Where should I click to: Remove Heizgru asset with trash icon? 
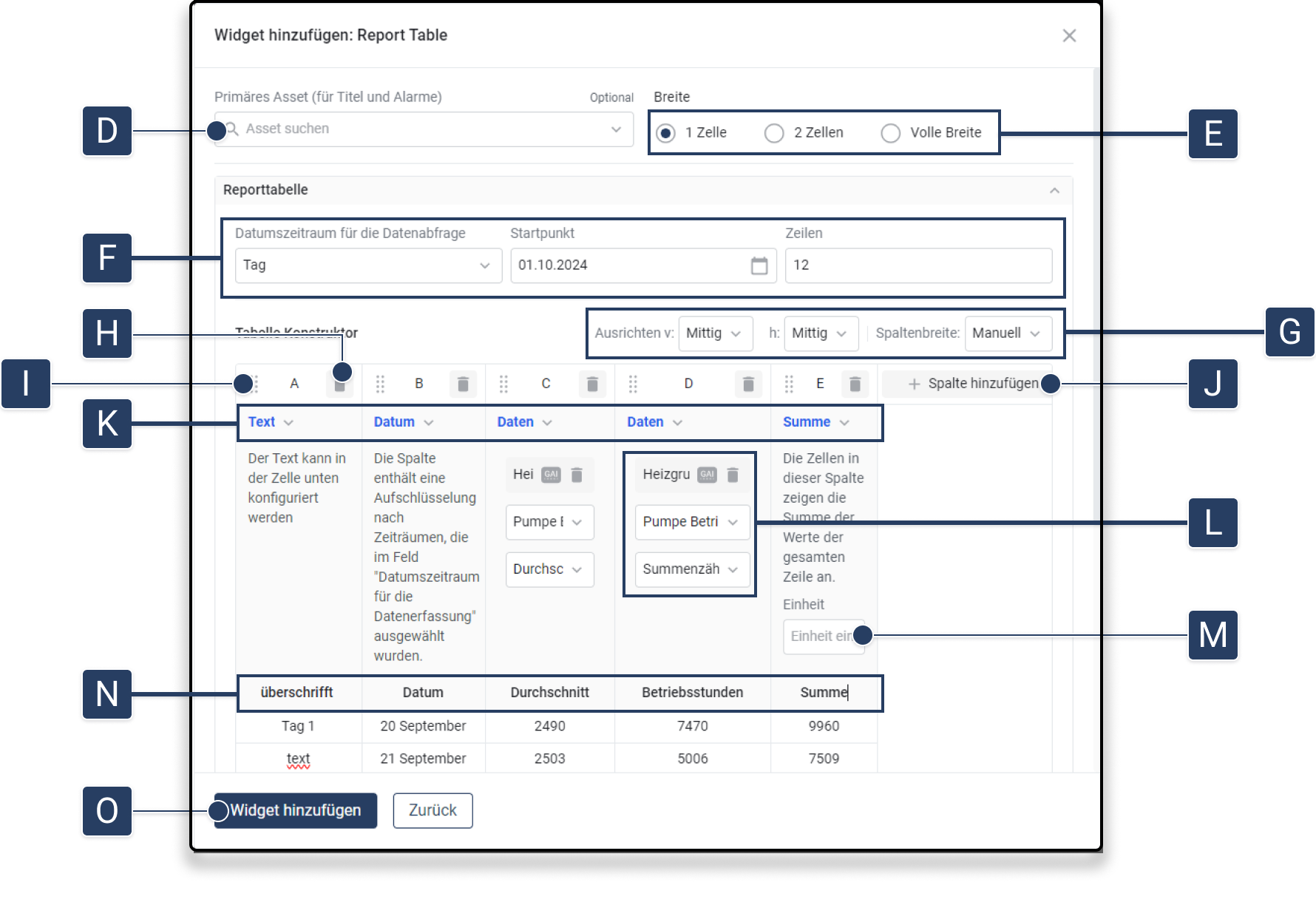(733, 475)
